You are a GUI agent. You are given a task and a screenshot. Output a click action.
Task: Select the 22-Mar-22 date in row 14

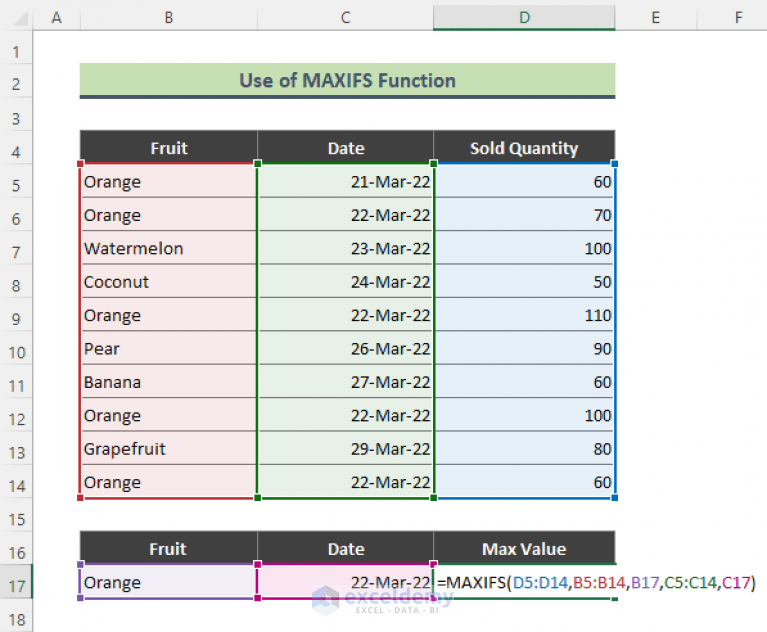[x=345, y=482]
